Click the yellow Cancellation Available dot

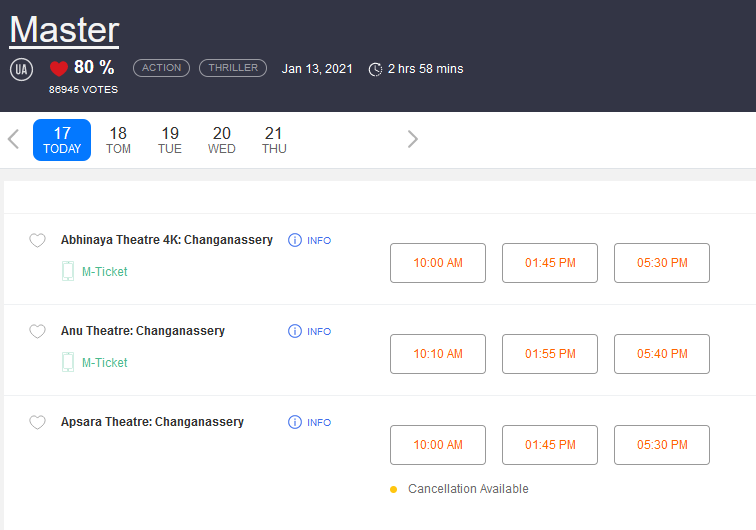[x=393, y=489]
